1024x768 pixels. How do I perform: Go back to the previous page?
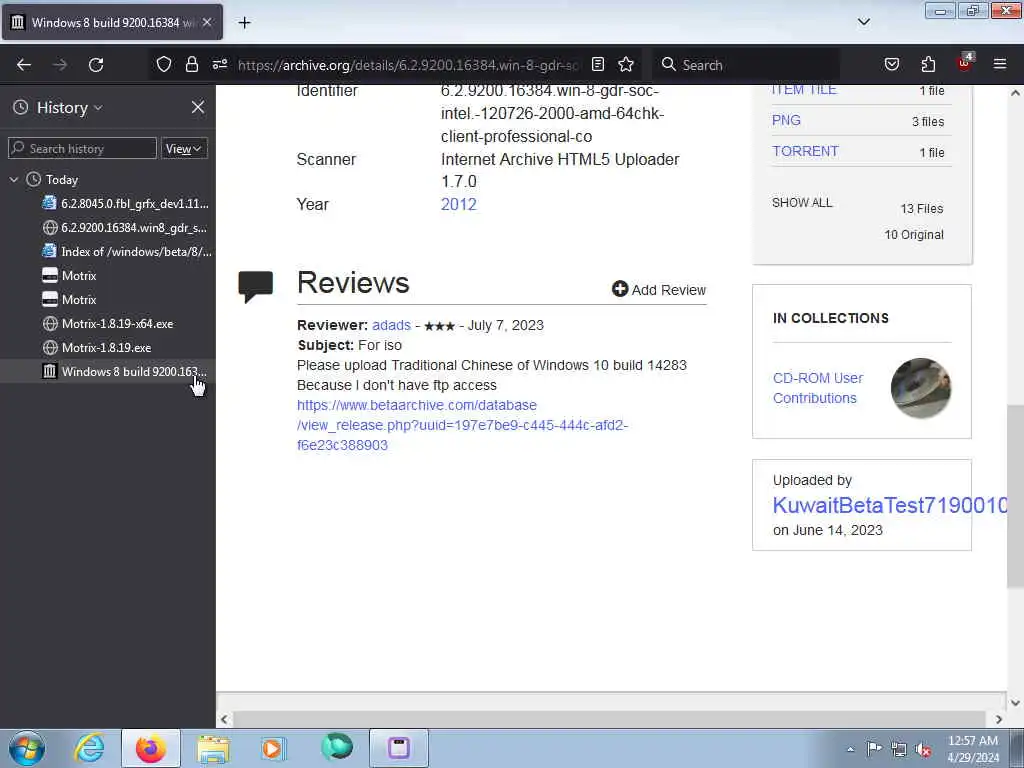coord(24,65)
